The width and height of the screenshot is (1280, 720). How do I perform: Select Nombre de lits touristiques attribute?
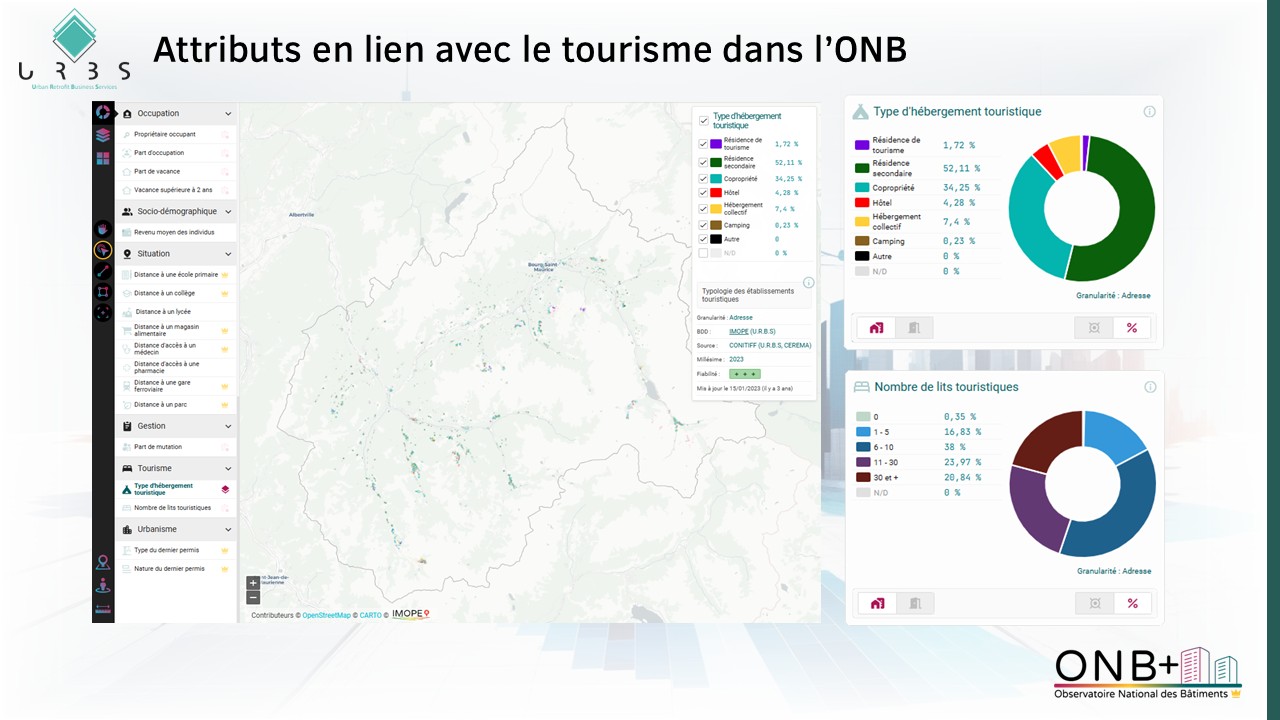[x=172, y=508]
